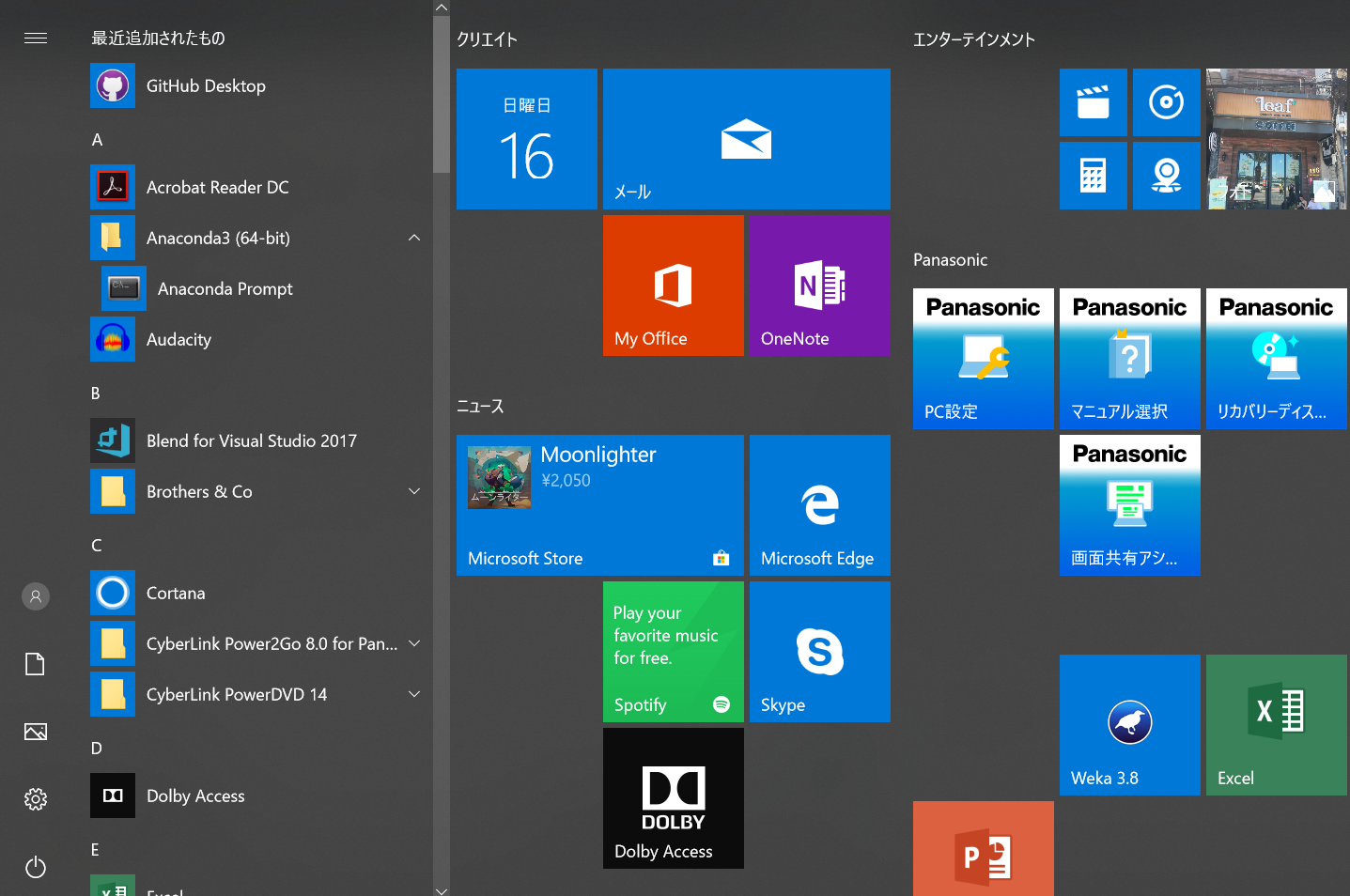Expand CyberLink Power2Go 8.0 folder
Image resolution: width=1350 pixels, height=896 pixels.
coord(414,643)
